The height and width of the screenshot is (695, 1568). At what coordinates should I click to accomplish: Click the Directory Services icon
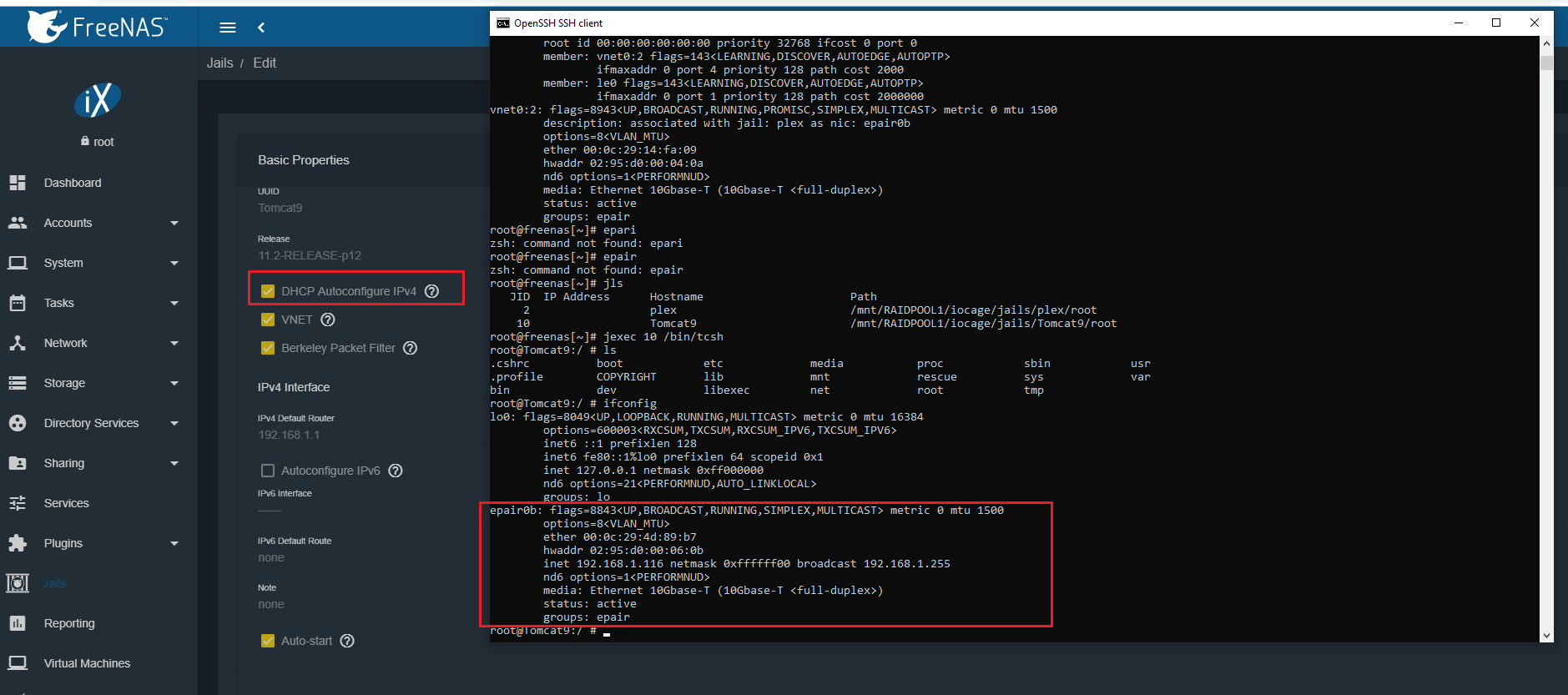18,423
